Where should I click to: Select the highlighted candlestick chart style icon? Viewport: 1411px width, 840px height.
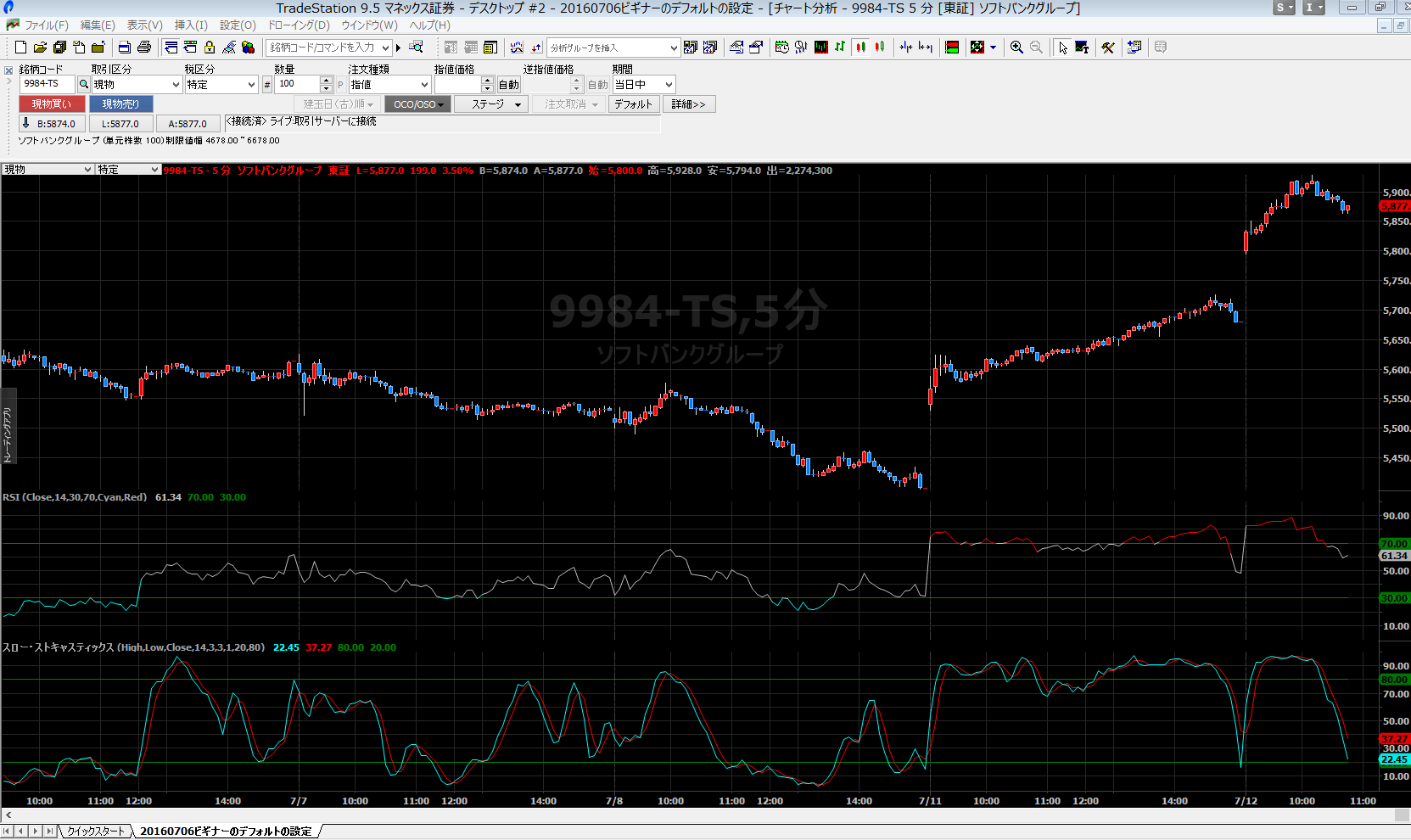[x=861, y=48]
